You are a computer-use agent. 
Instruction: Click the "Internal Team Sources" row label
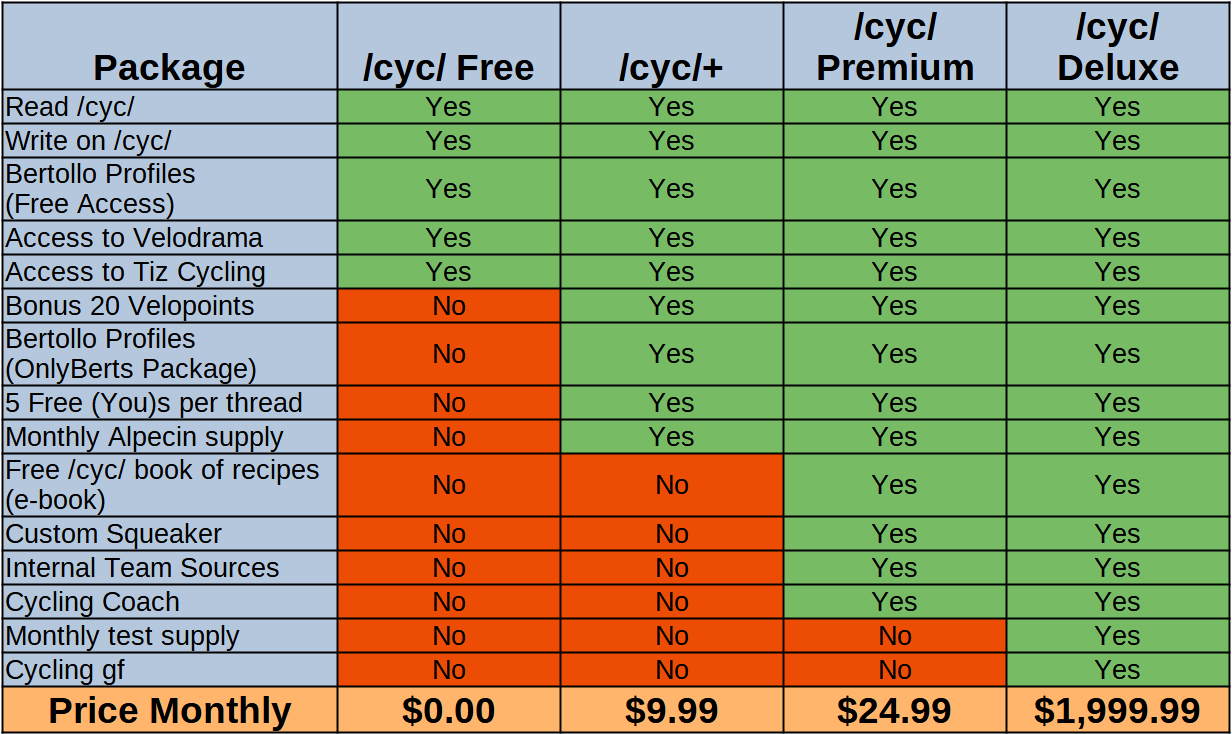[x=142, y=568]
